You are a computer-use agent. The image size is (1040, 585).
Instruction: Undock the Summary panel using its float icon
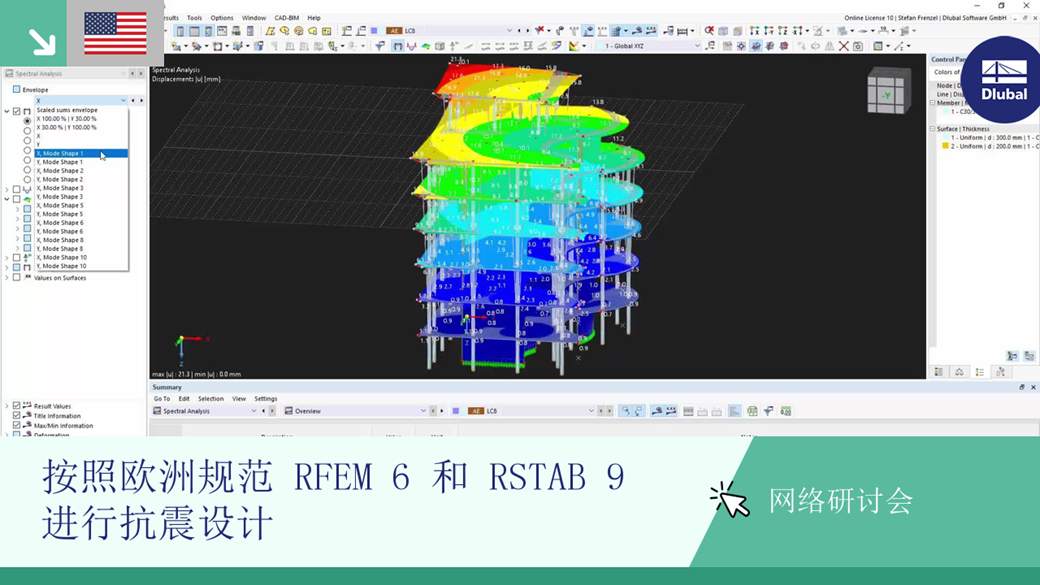(1021, 387)
